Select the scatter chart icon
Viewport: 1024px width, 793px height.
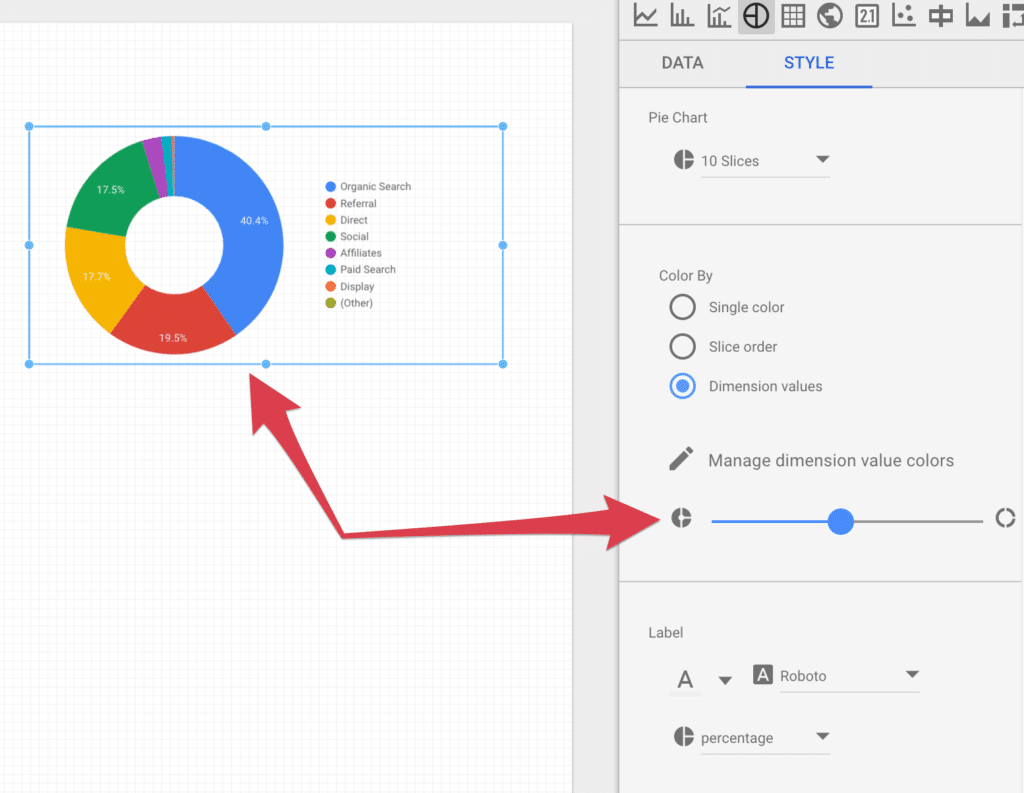pyautogui.click(x=903, y=16)
